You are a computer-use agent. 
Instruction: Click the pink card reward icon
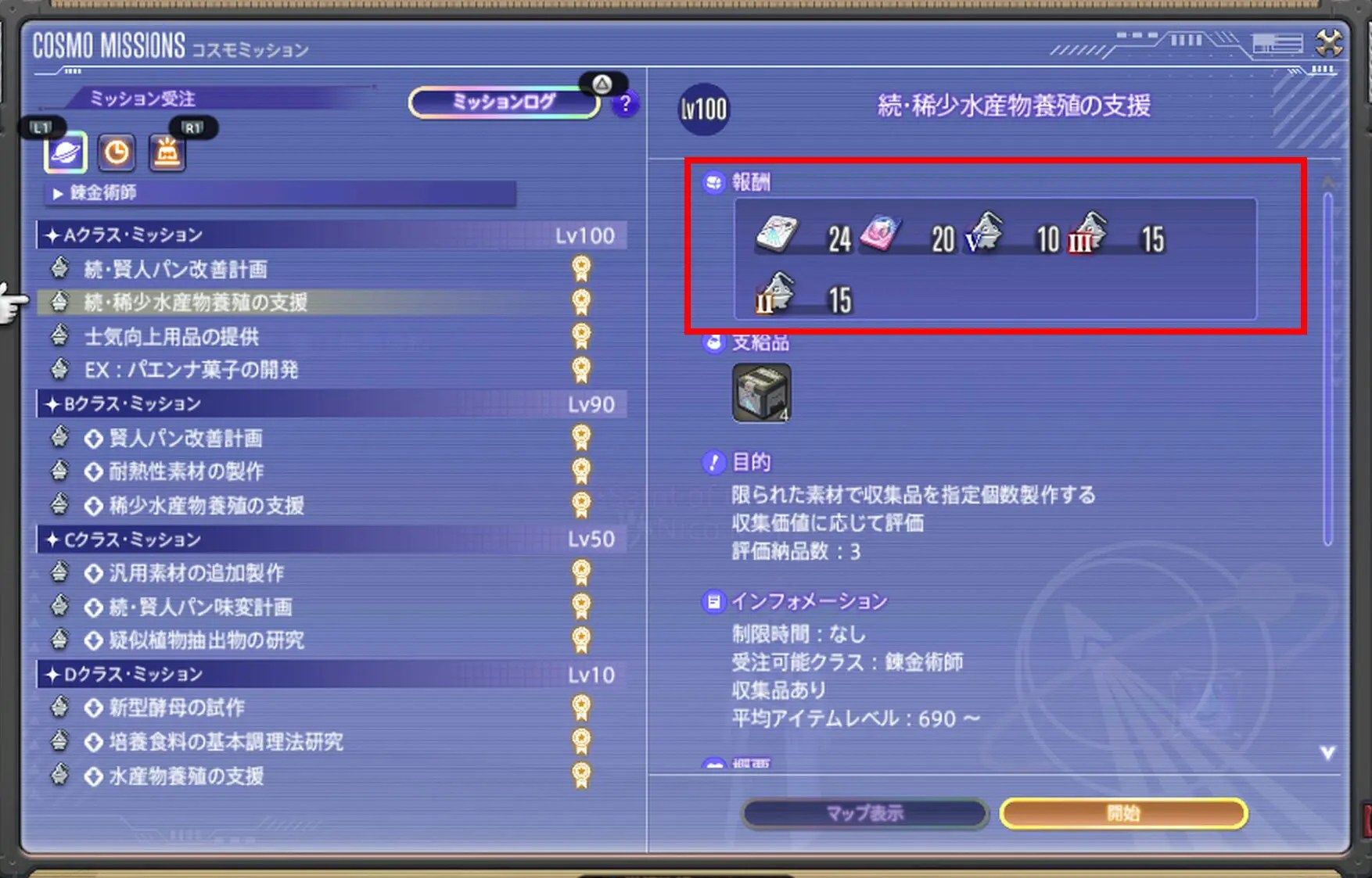click(x=881, y=233)
